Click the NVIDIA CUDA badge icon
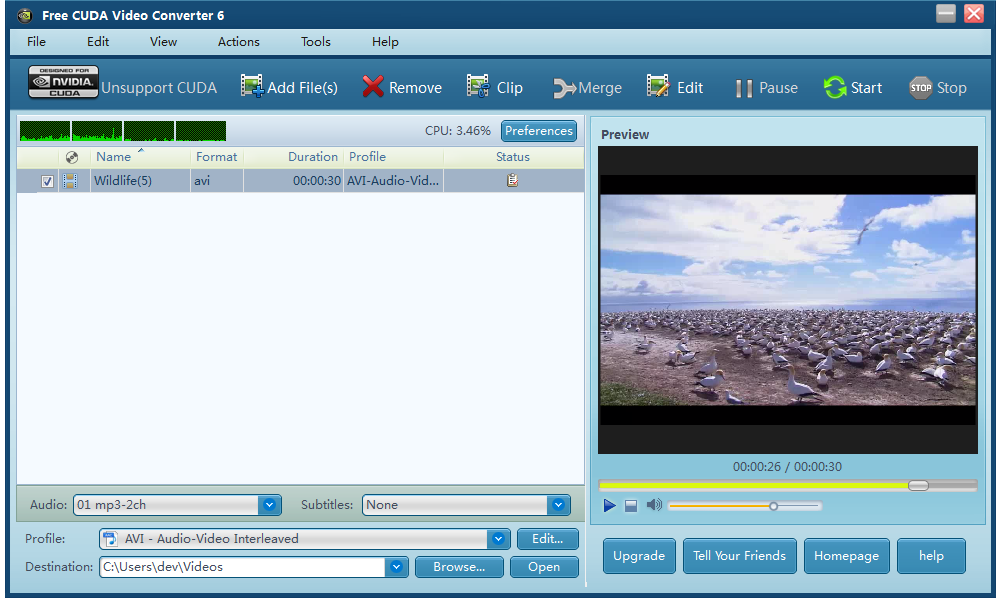1001x598 pixels. pyautogui.click(x=63, y=82)
